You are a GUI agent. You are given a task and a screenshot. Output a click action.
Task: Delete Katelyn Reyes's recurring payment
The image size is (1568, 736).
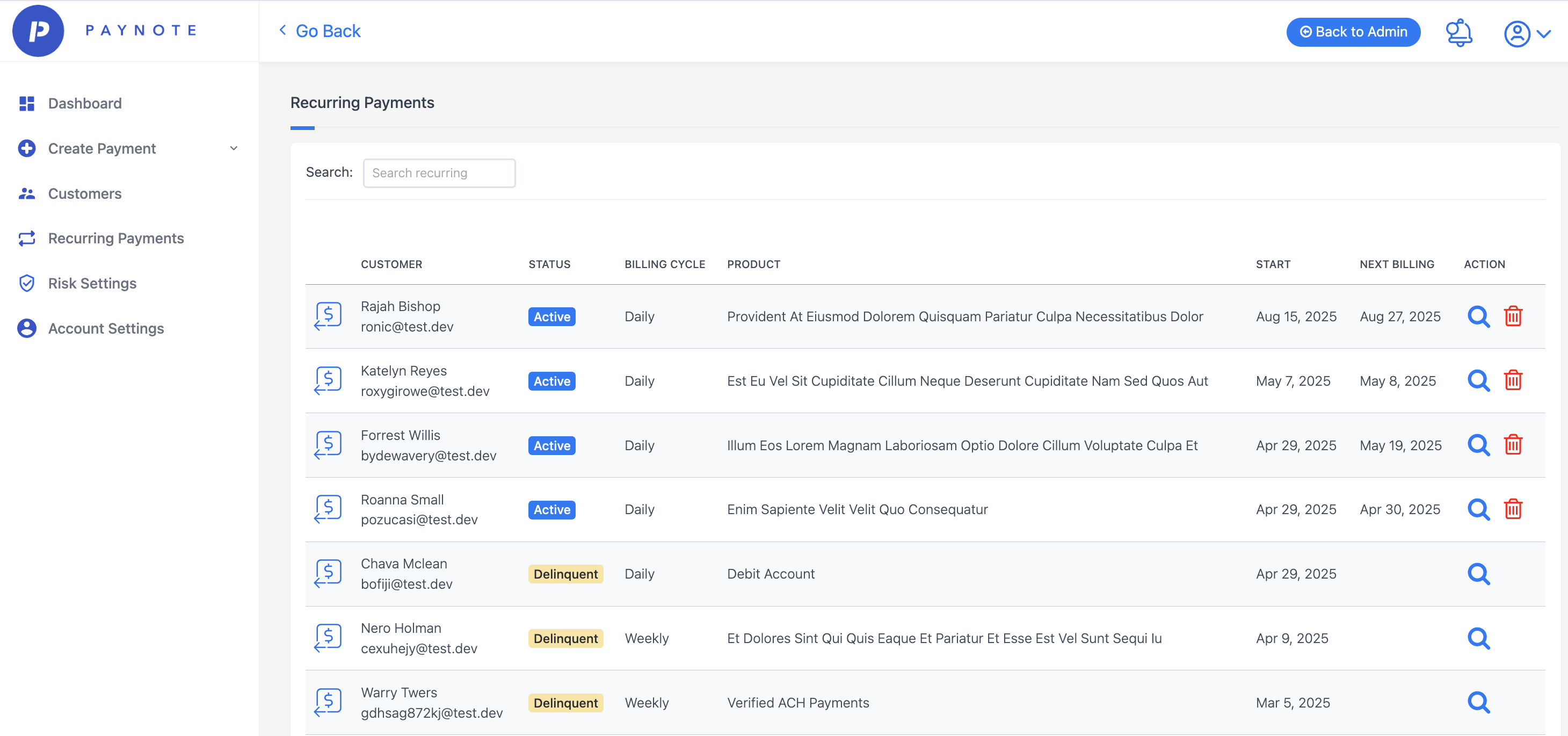point(1513,381)
